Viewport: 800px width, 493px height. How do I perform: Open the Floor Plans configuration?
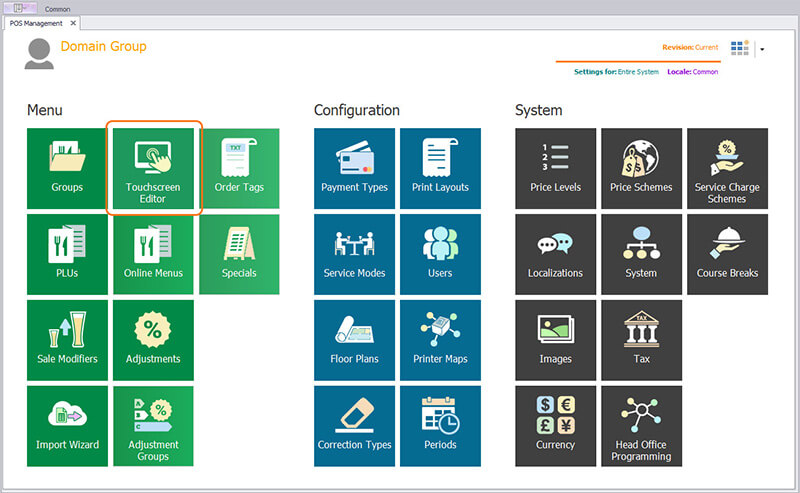click(x=354, y=340)
